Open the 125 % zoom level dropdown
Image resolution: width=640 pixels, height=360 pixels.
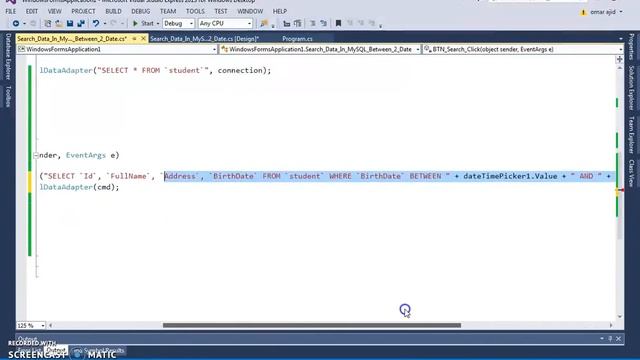pos(31,325)
